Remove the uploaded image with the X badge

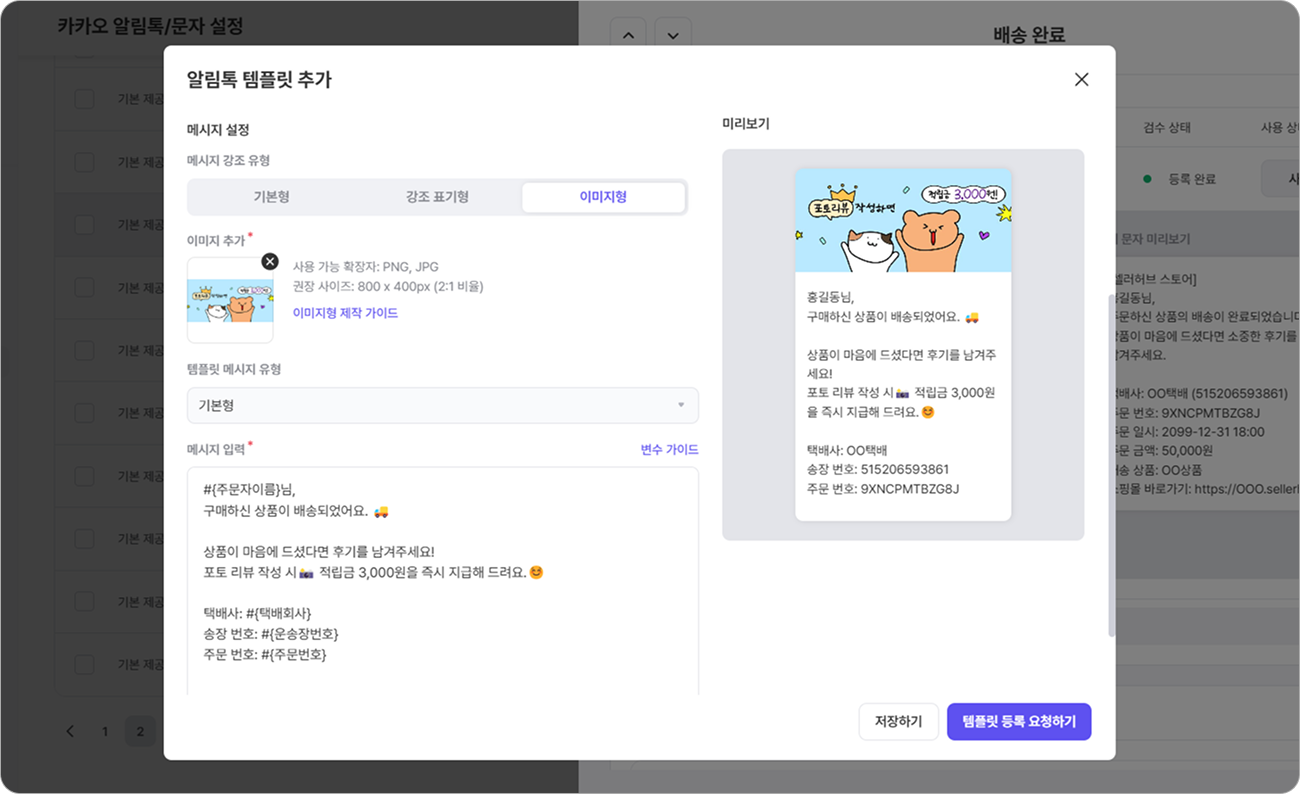click(270, 261)
